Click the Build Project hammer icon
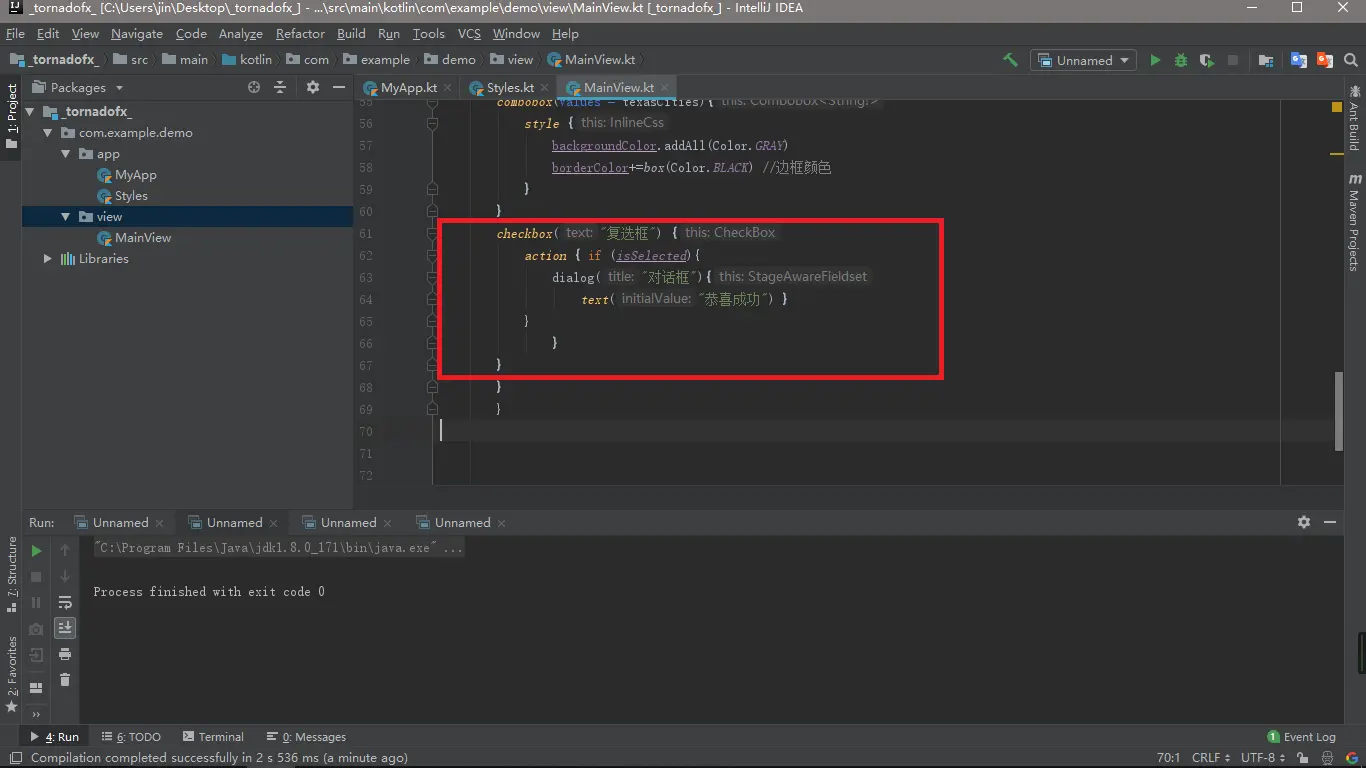Screen dimensions: 1366x768 coord(1010,60)
